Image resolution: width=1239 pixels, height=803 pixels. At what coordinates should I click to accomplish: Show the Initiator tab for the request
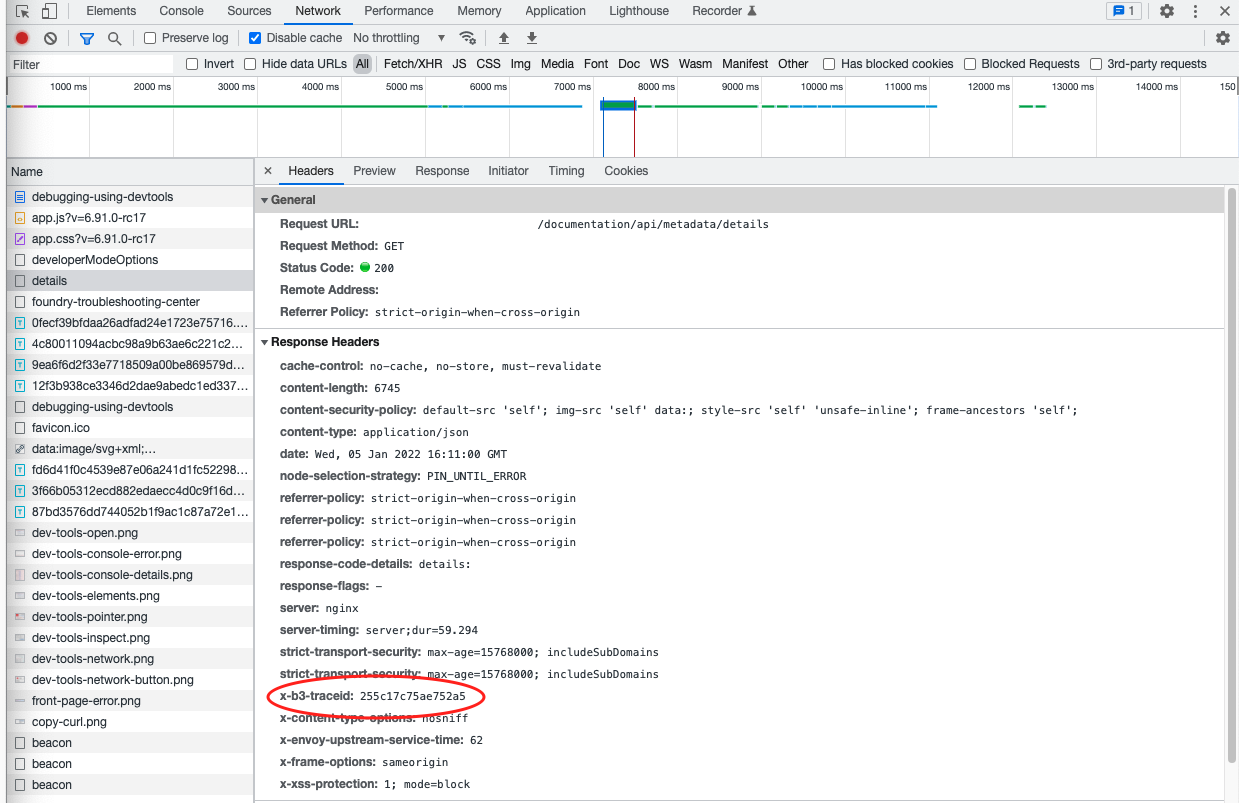pos(508,171)
